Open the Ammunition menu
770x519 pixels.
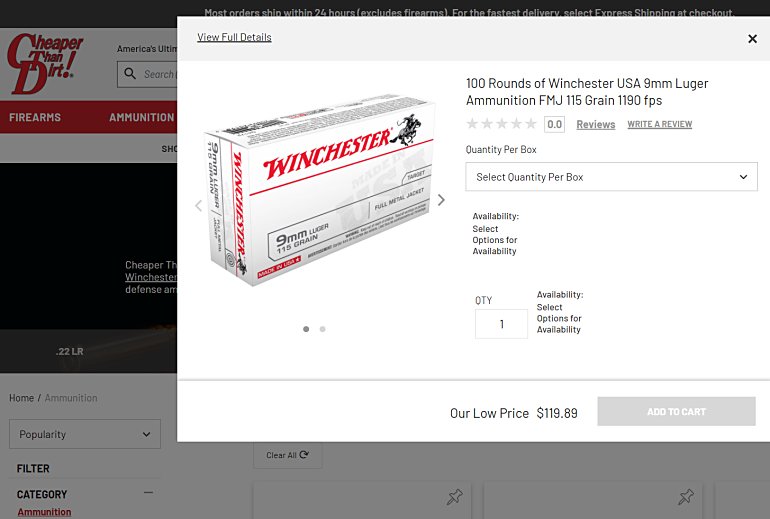(x=141, y=117)
